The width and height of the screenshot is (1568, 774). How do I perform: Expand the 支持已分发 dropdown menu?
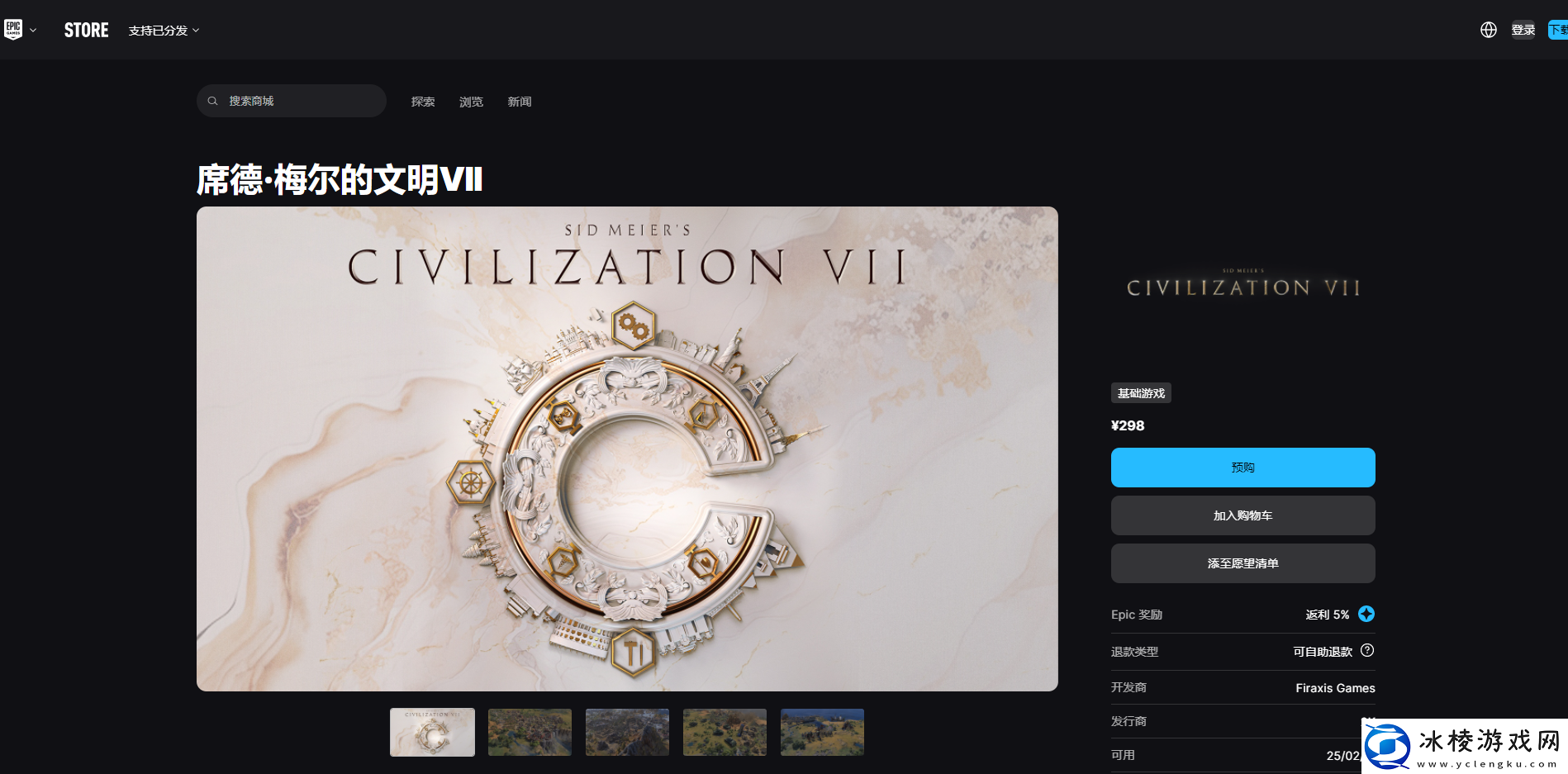pyautogui.click(x=164, y=31)
